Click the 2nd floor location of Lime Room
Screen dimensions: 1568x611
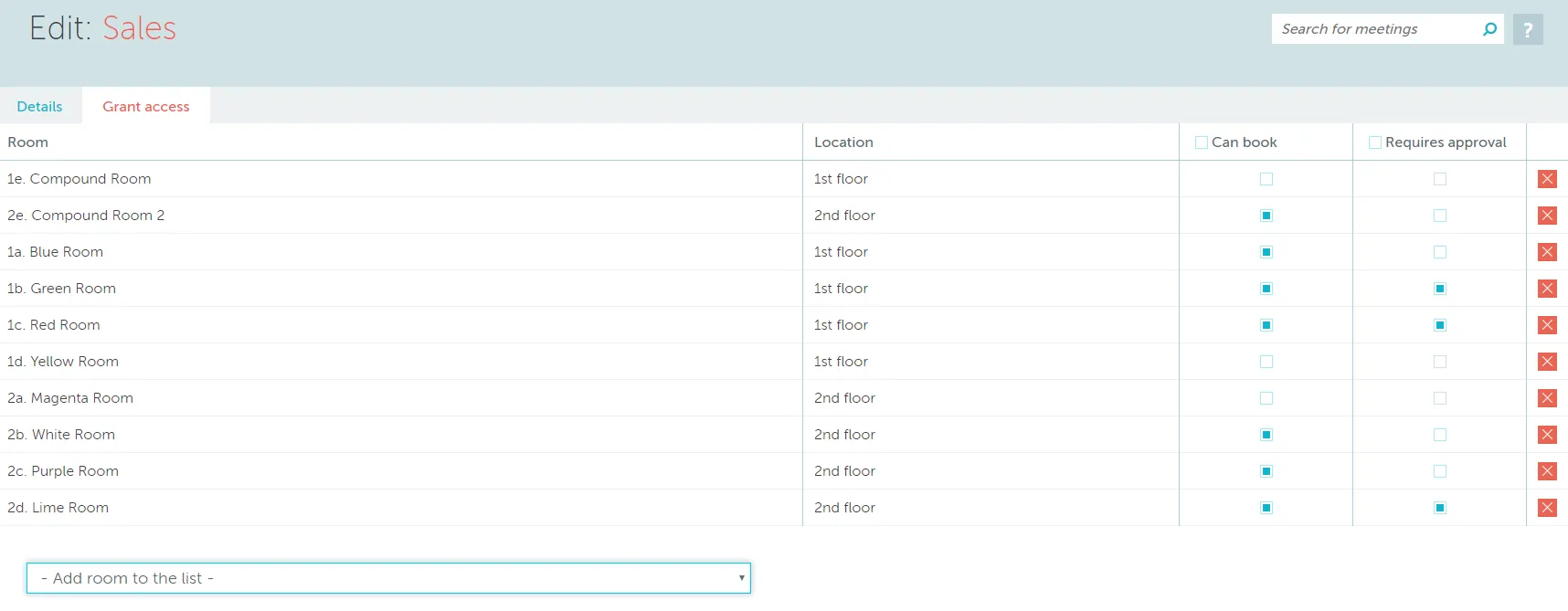tap(844, 508)
